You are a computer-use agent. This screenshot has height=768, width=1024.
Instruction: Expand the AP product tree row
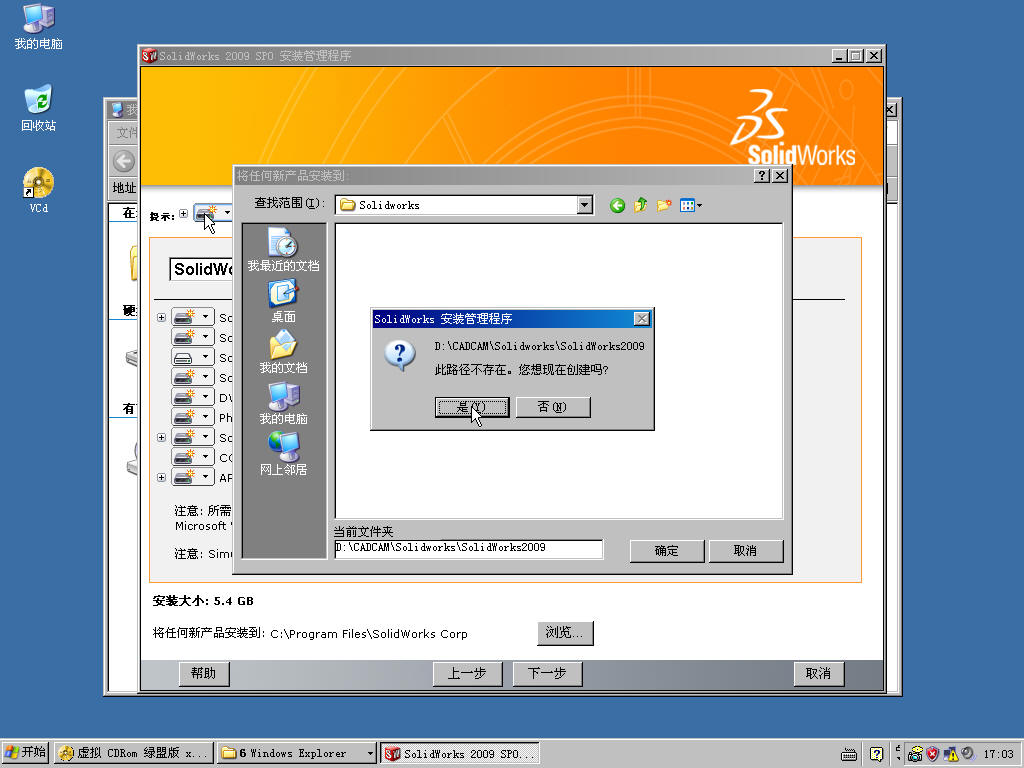(161, 477)
